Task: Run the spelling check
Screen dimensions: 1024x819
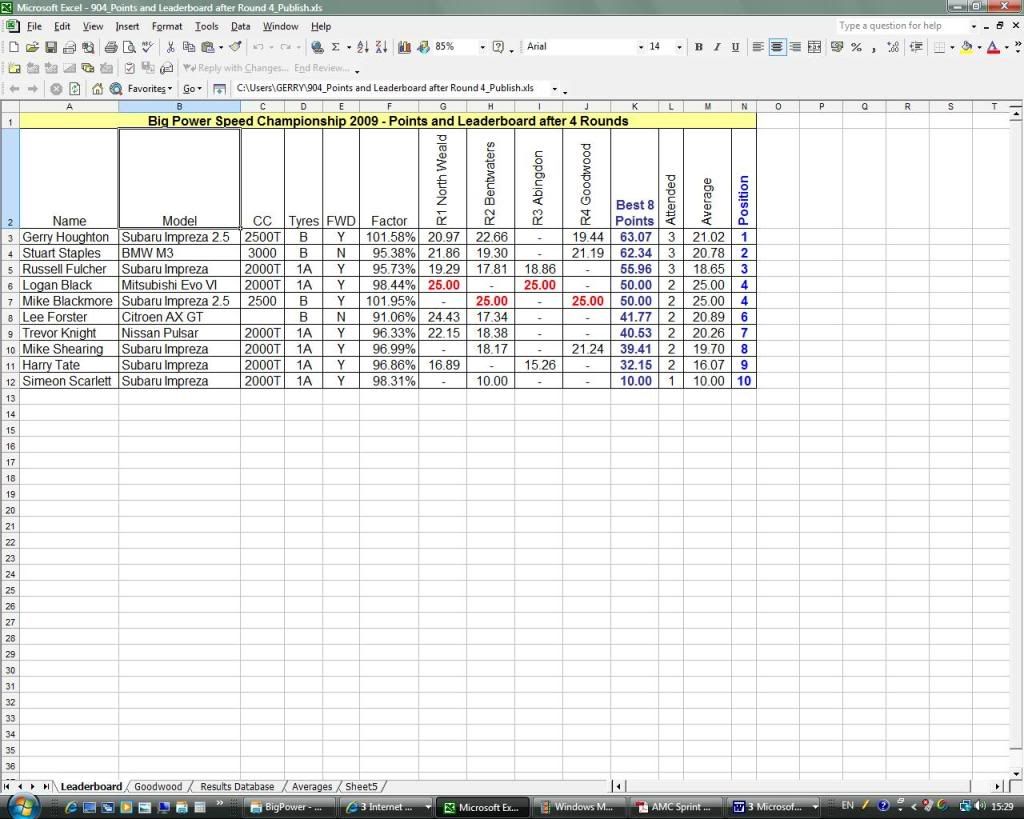Action: tap(148, 47)
